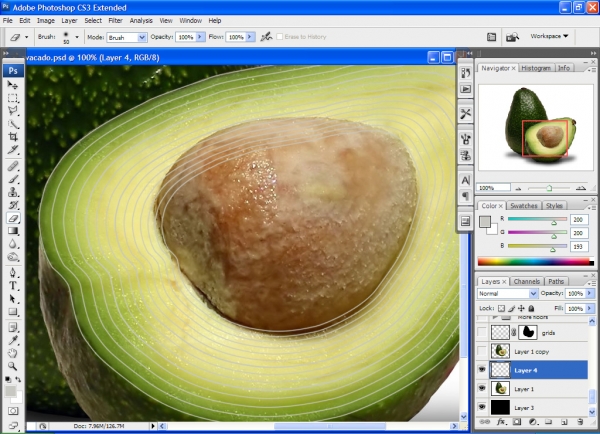Open the Image menu
The image size is (600, 434).
click(46, 21)
